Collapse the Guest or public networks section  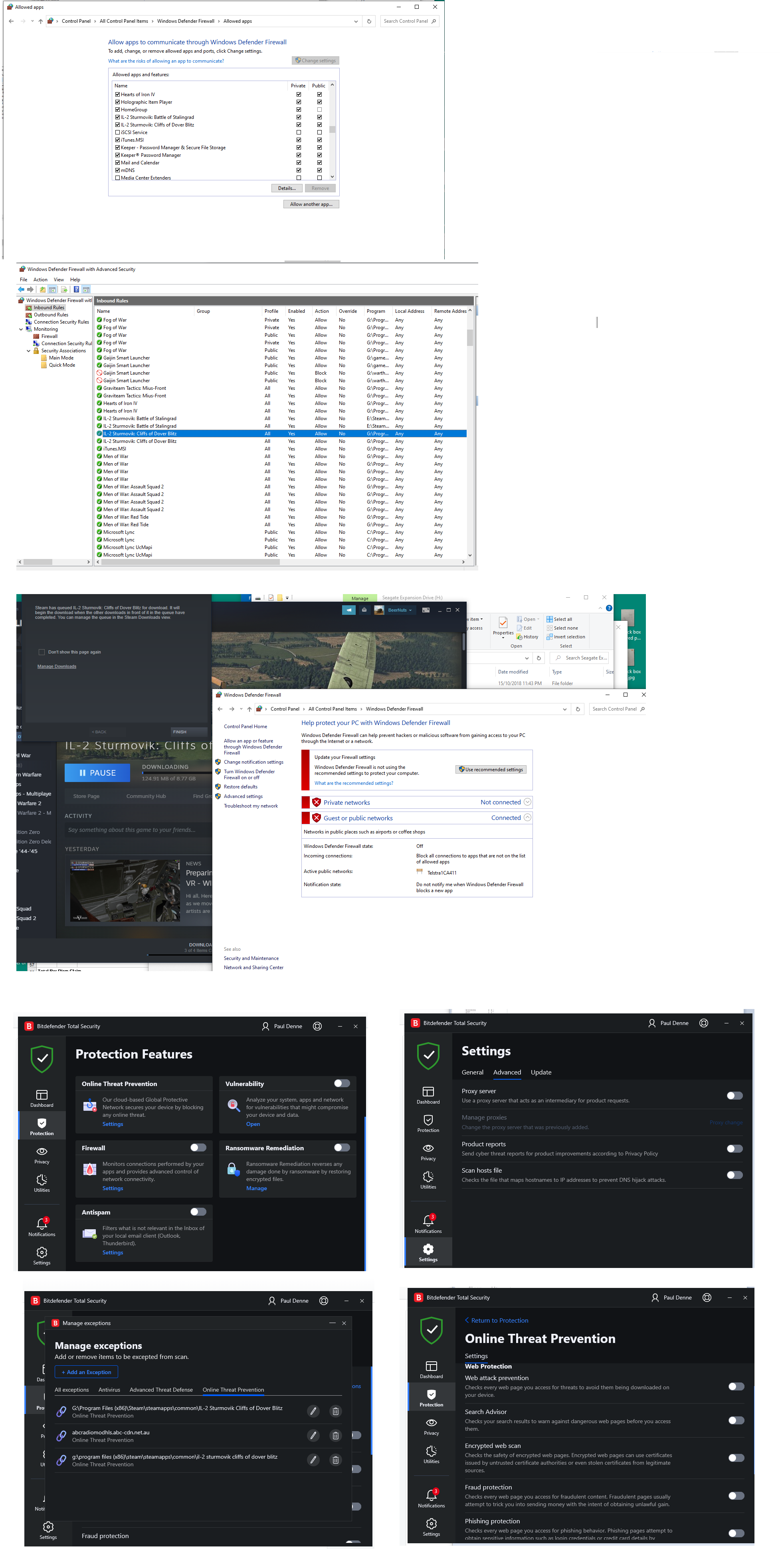527,818
